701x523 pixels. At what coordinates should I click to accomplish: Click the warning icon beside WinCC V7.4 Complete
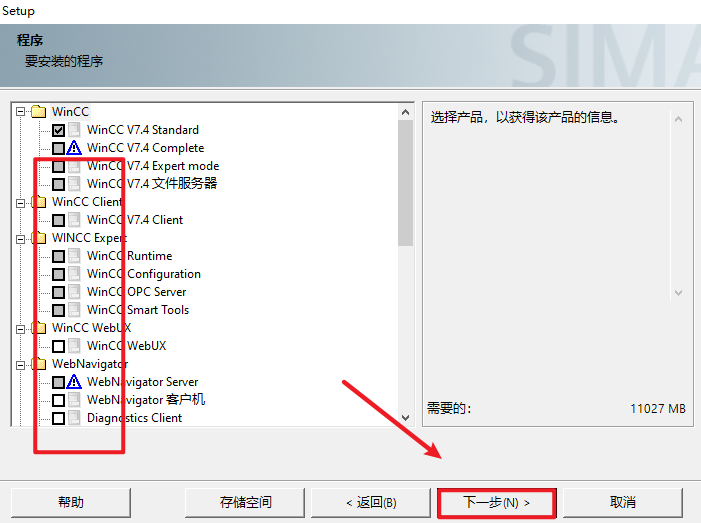click(75, 148)
